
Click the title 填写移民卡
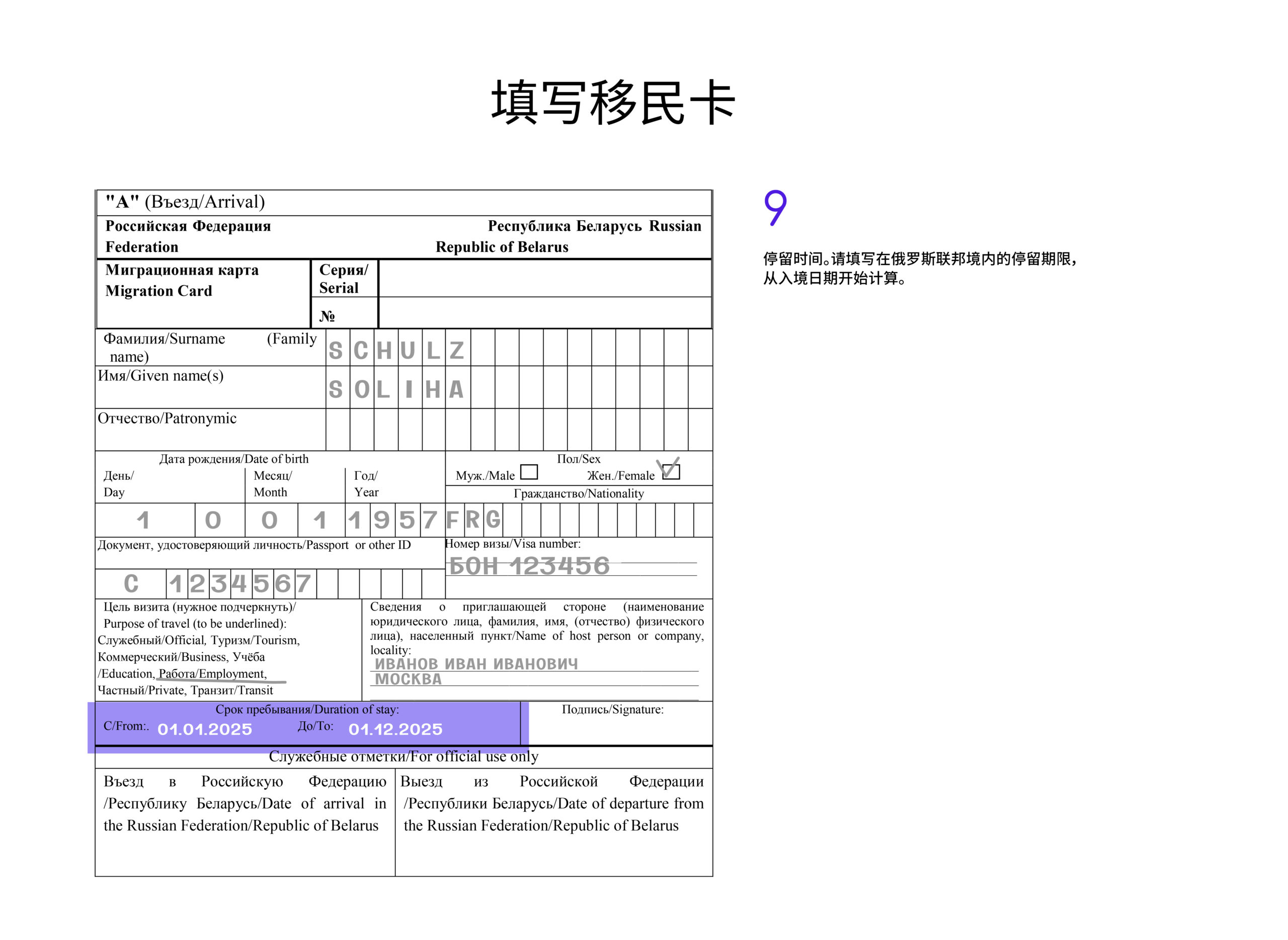613,103
